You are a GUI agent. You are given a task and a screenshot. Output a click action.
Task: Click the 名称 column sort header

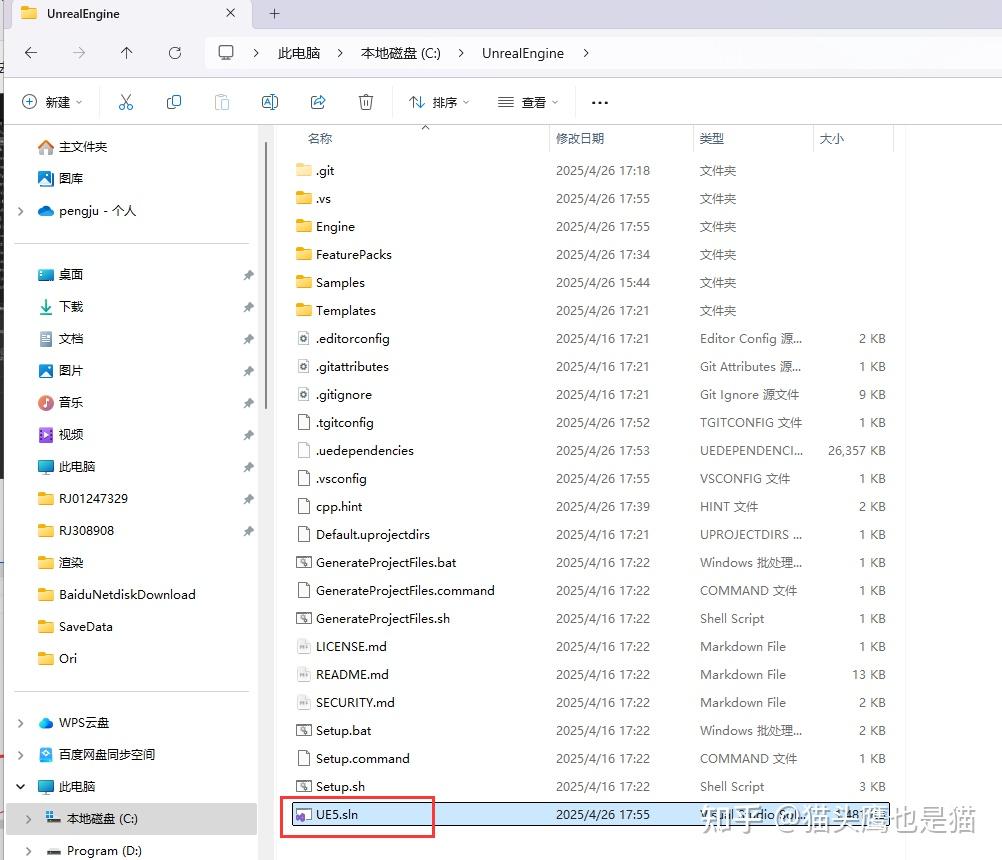coord(320,138)
